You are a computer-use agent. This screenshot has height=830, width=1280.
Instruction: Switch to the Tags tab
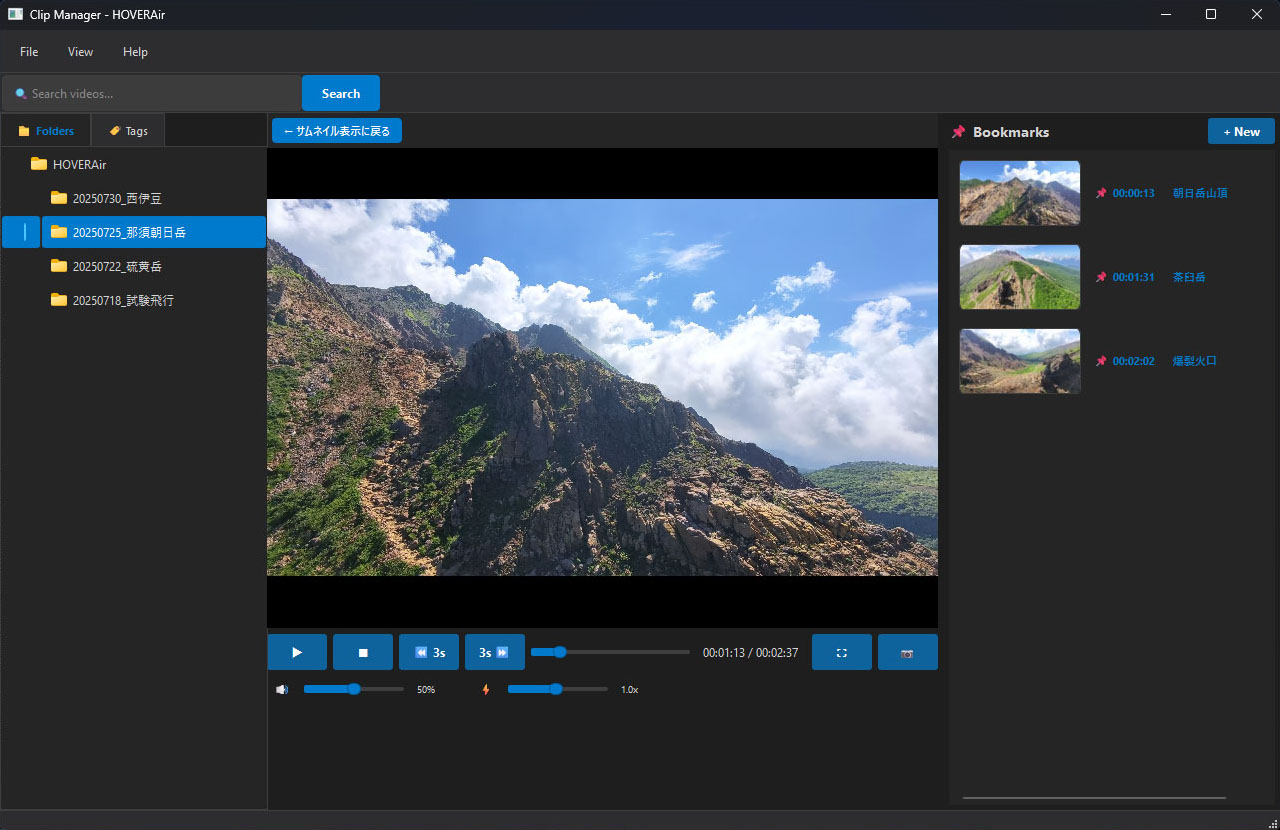click(x=128, y=131)
